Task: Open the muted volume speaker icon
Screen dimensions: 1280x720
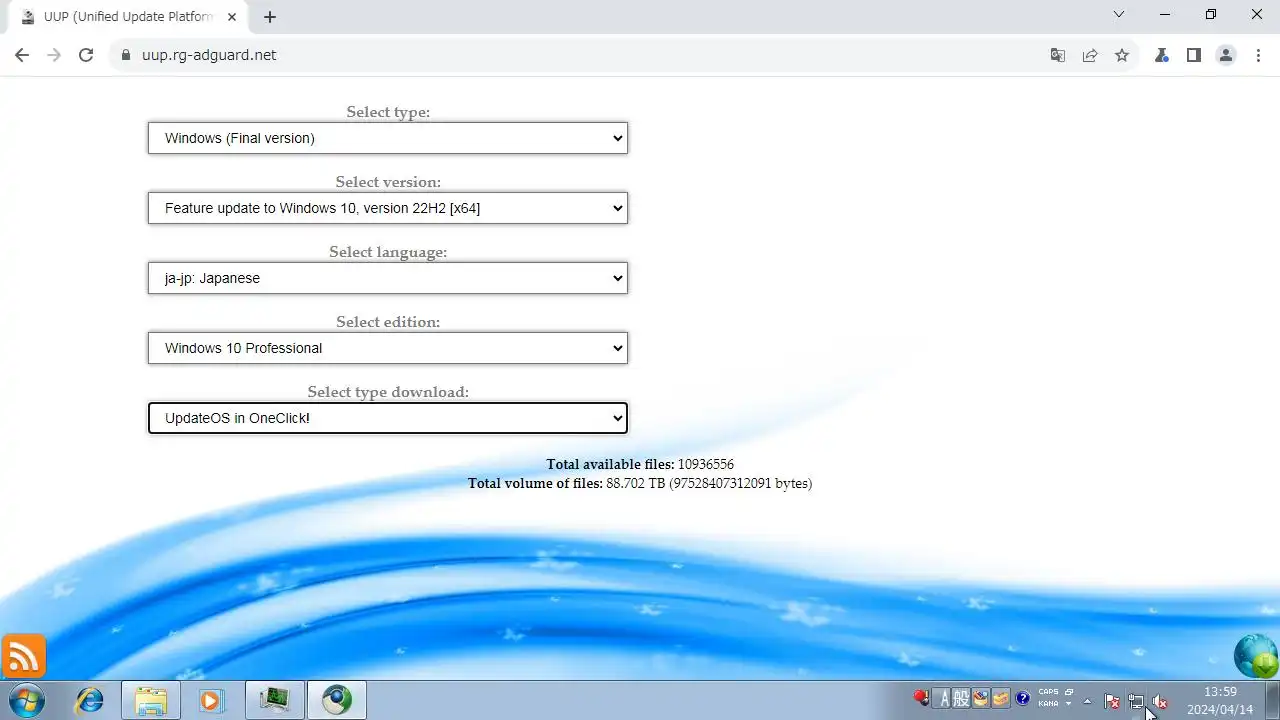Action: tap(1160, 701)
